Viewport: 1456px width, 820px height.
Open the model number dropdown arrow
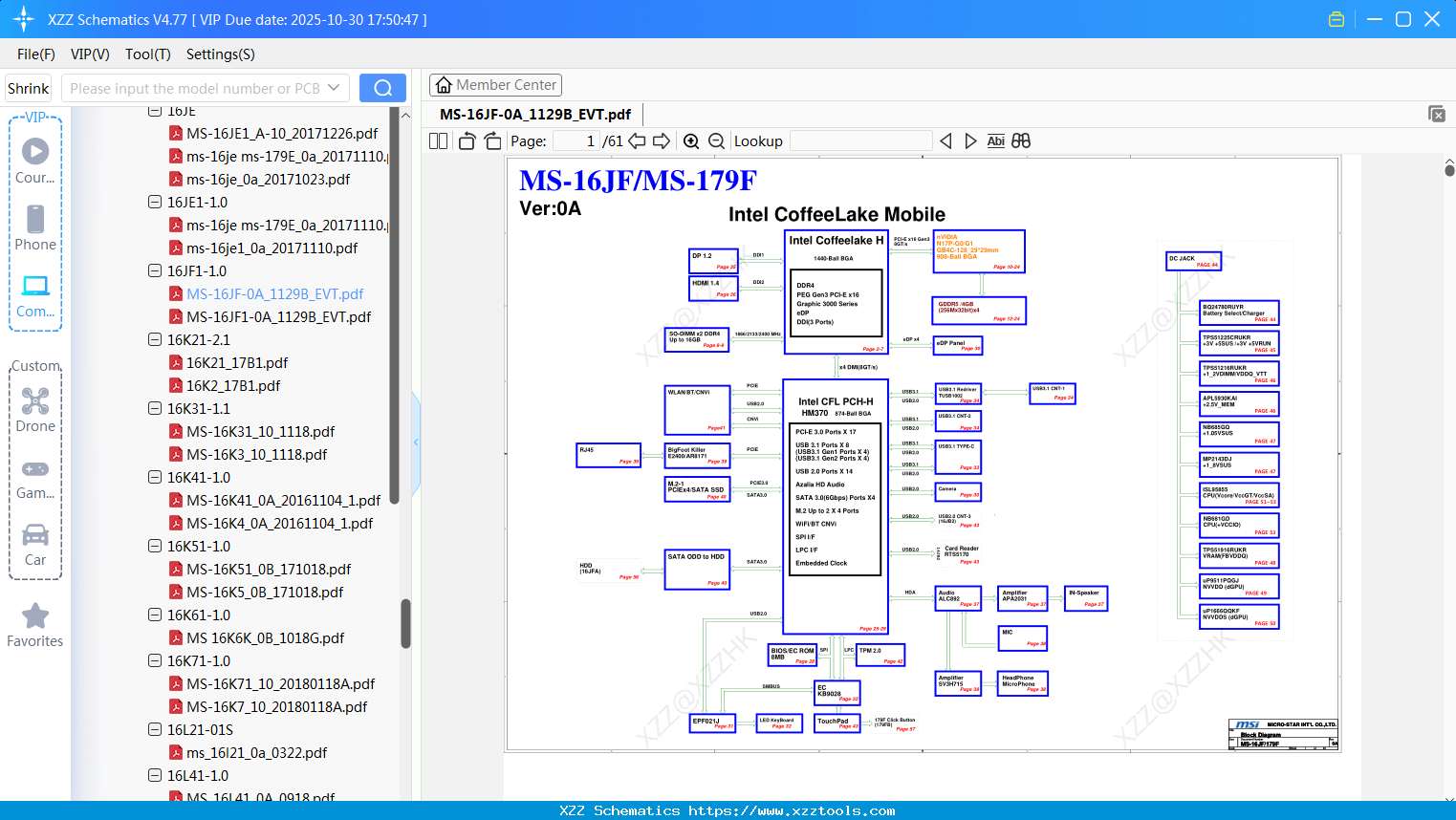334,88
